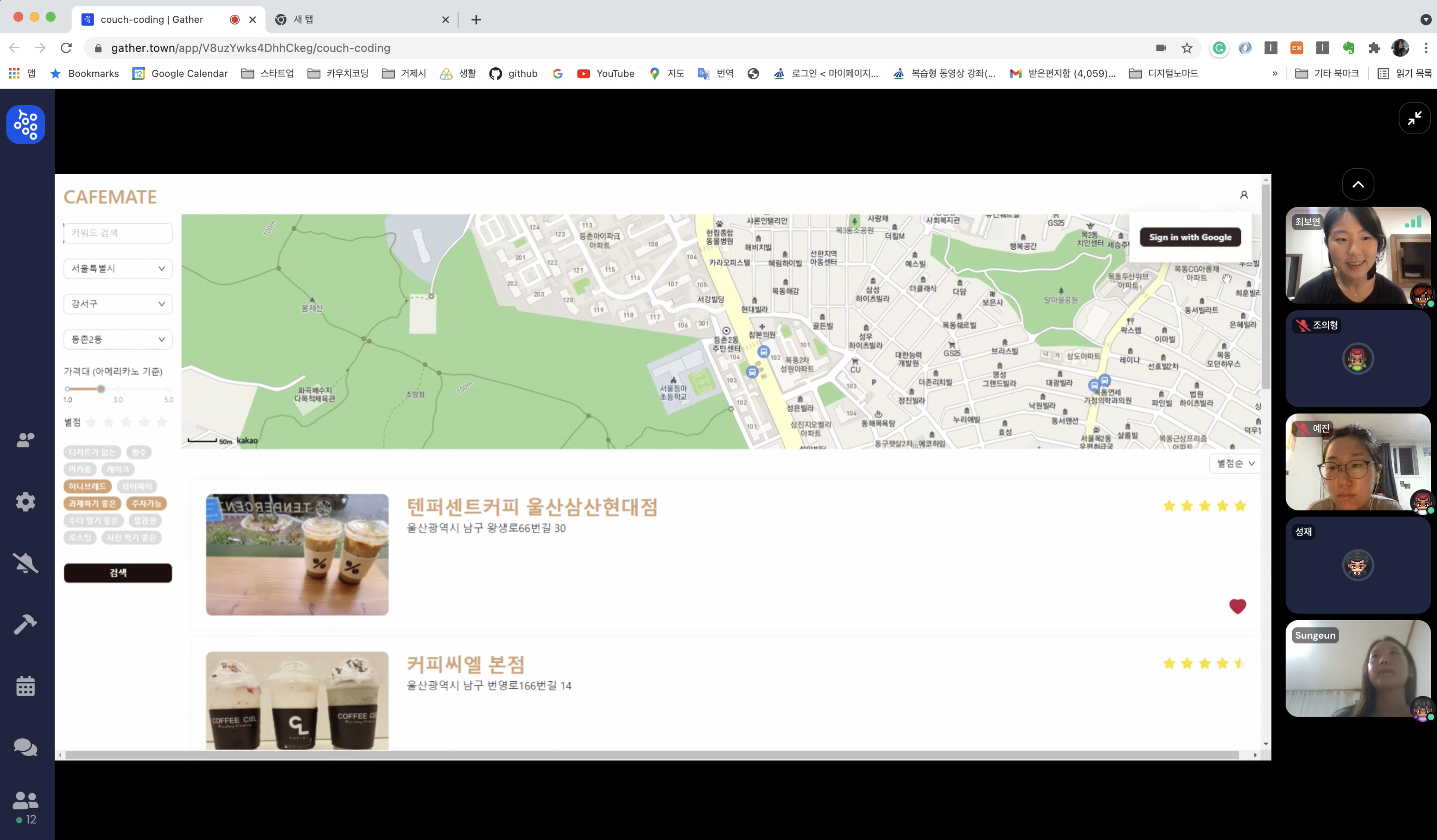Viewport: 1437px width, 840px height.
Task: Click the minimize screen share arrows icon
Action: pos(1414,118)
